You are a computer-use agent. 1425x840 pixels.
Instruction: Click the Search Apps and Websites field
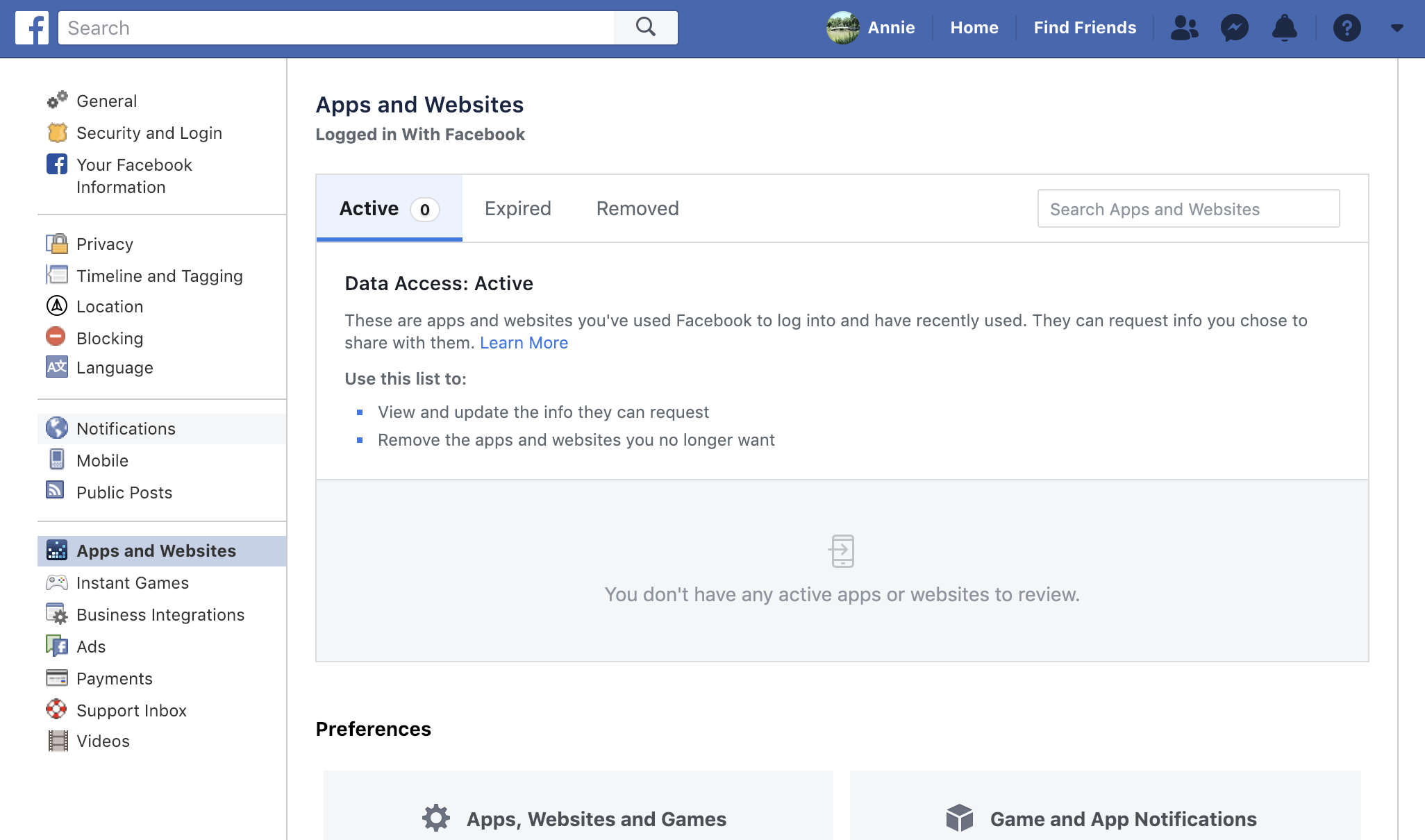(x=1188, y=208)
